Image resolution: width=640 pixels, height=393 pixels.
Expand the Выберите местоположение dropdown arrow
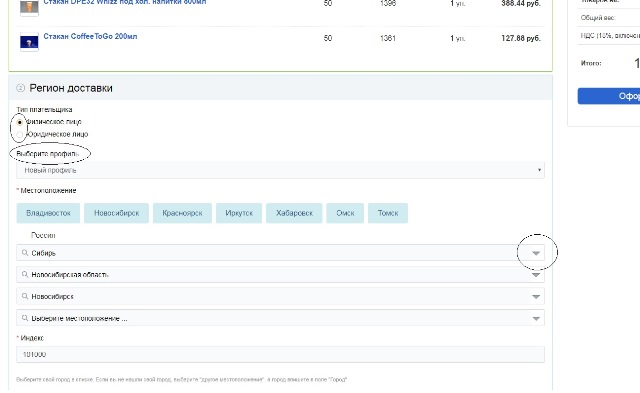click(x=536, y=318)
